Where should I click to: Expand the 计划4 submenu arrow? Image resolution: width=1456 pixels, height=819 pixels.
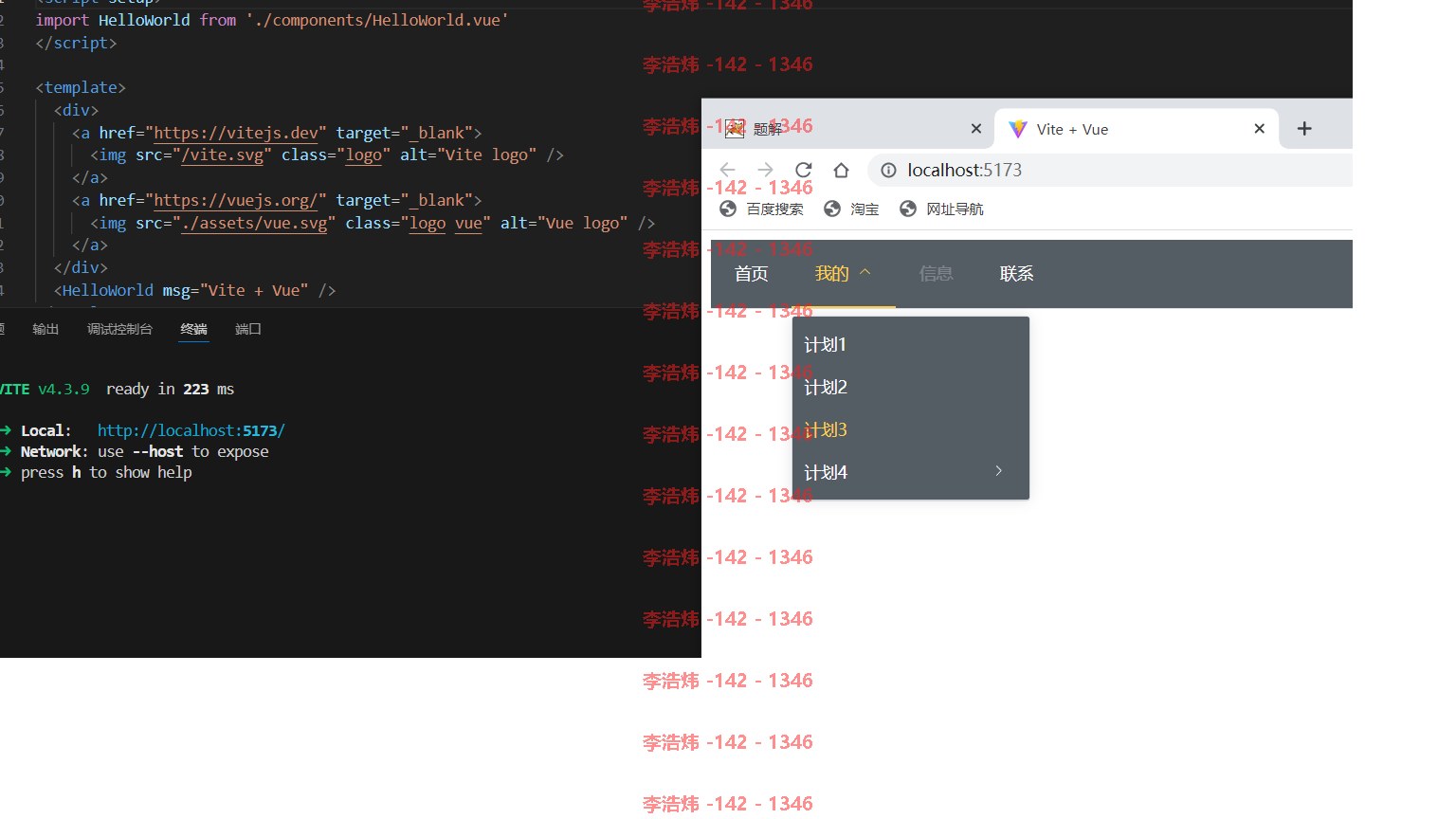coord(998,471)
